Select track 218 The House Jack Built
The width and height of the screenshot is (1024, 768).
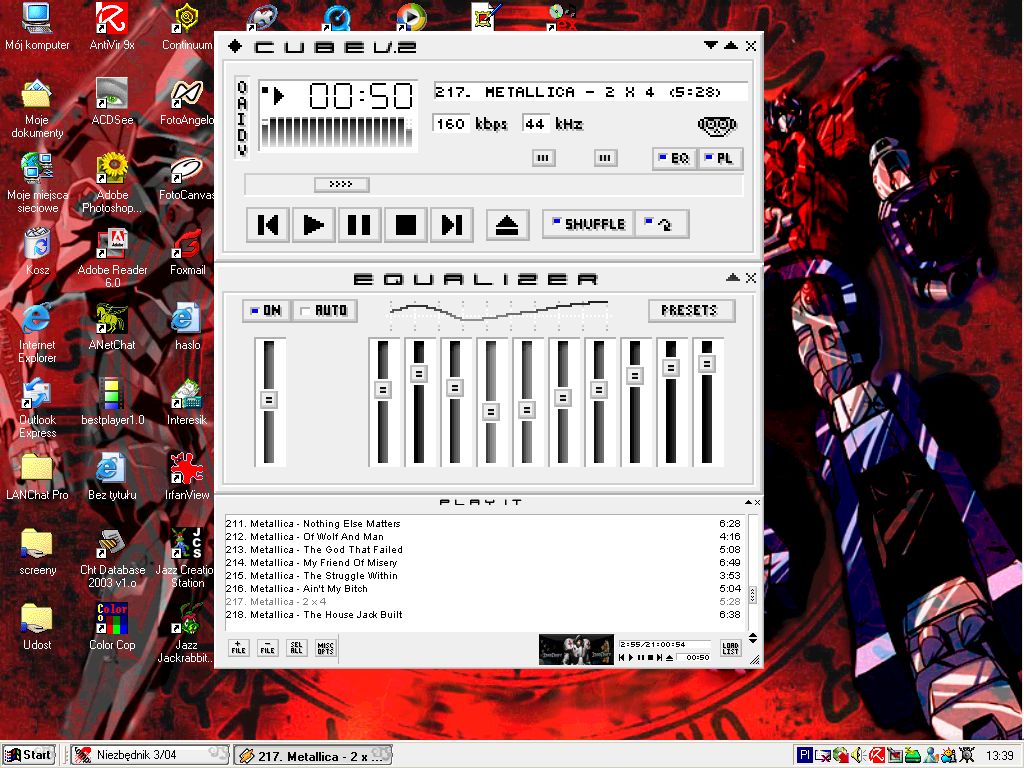tap(326, 615)
